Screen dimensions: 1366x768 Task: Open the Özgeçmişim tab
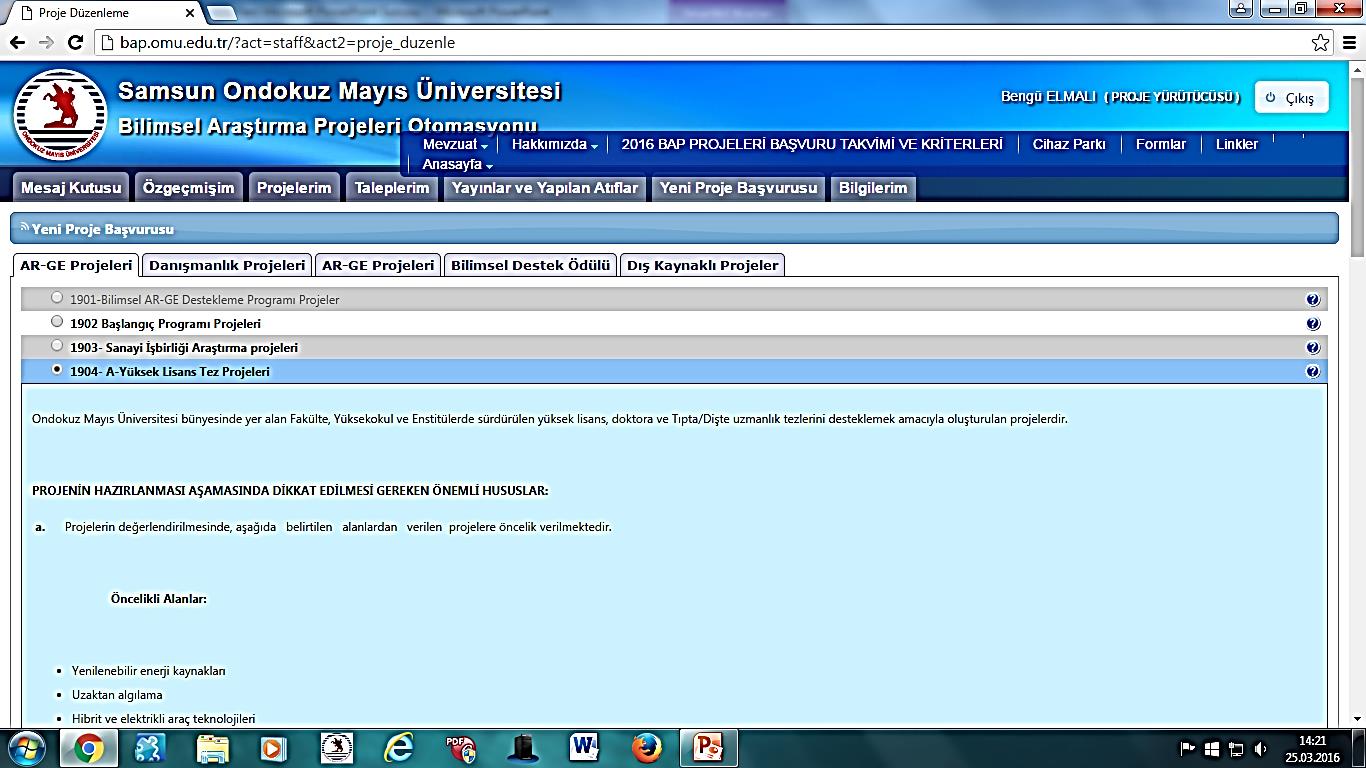click(189, 188)
